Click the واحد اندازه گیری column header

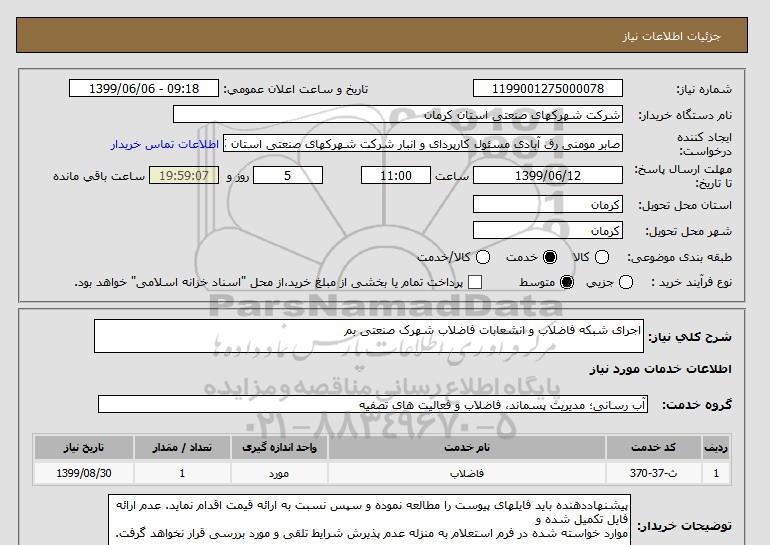tap(279, 447)
